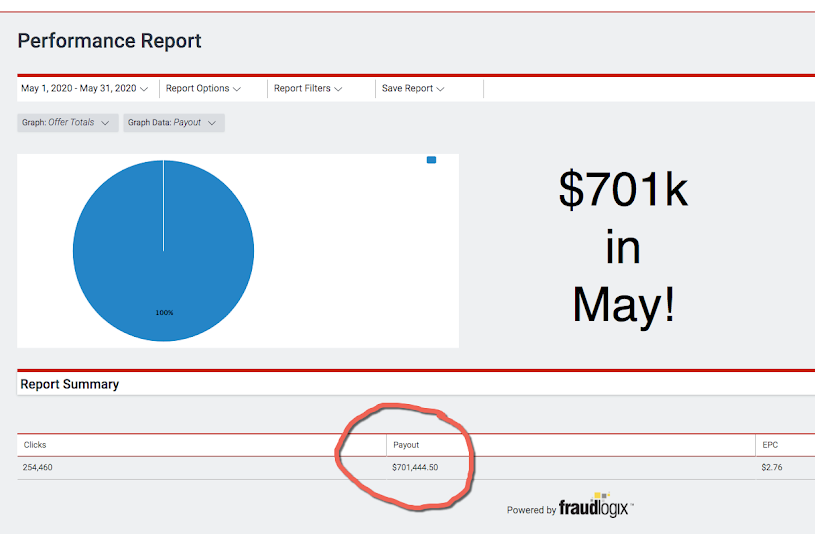Change the Graph Data: Payout selector
815x534 pixels.
pyautogui.click(x=174, y=123)
